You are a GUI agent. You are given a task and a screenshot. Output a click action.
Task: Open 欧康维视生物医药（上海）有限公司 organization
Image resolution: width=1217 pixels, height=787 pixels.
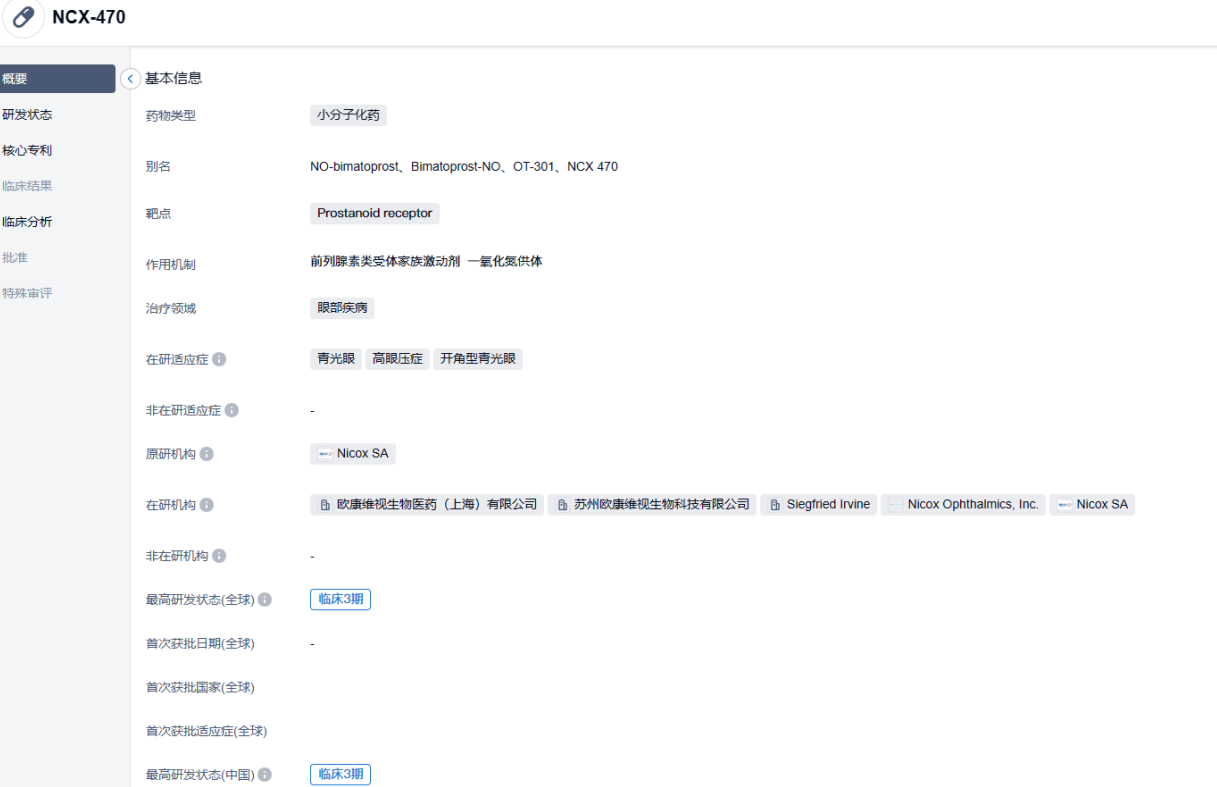[427, 505]
